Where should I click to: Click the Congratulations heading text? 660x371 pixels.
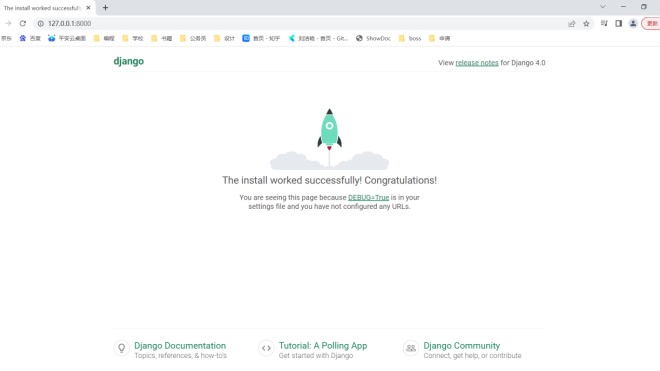pos(330,180)
